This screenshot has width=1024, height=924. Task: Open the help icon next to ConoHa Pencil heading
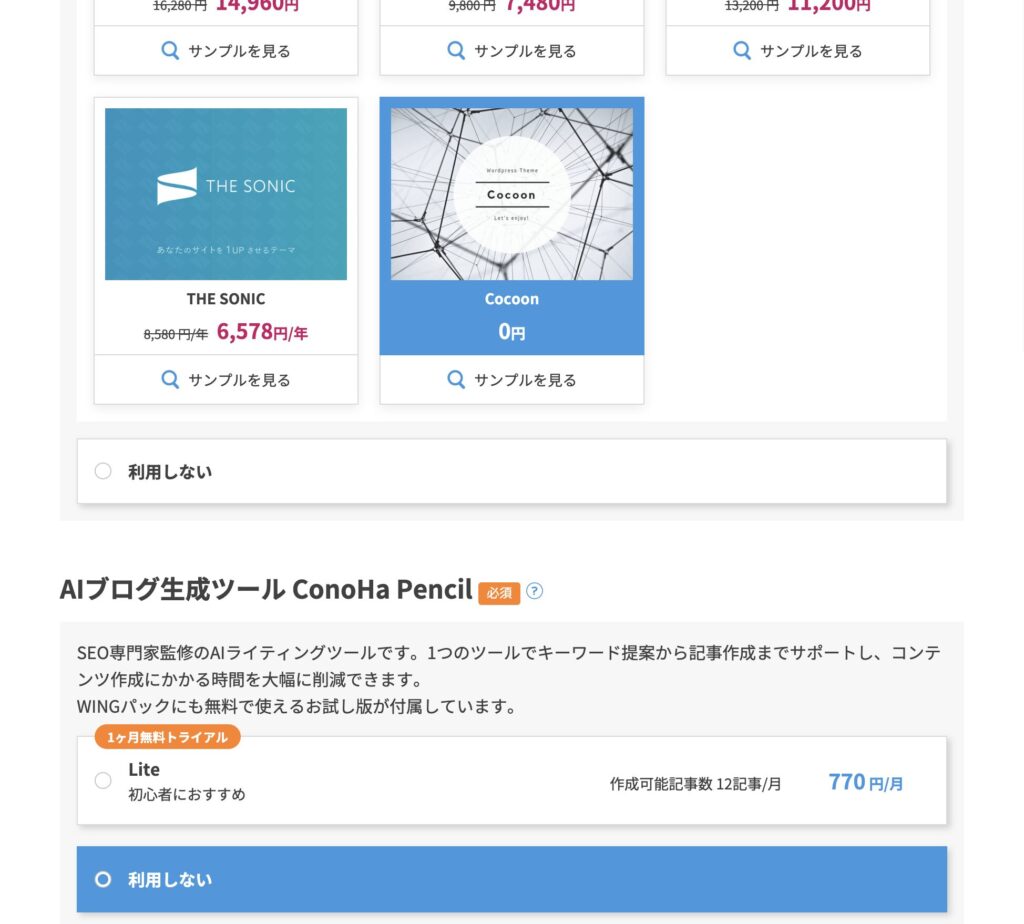[x=534, y=591]
